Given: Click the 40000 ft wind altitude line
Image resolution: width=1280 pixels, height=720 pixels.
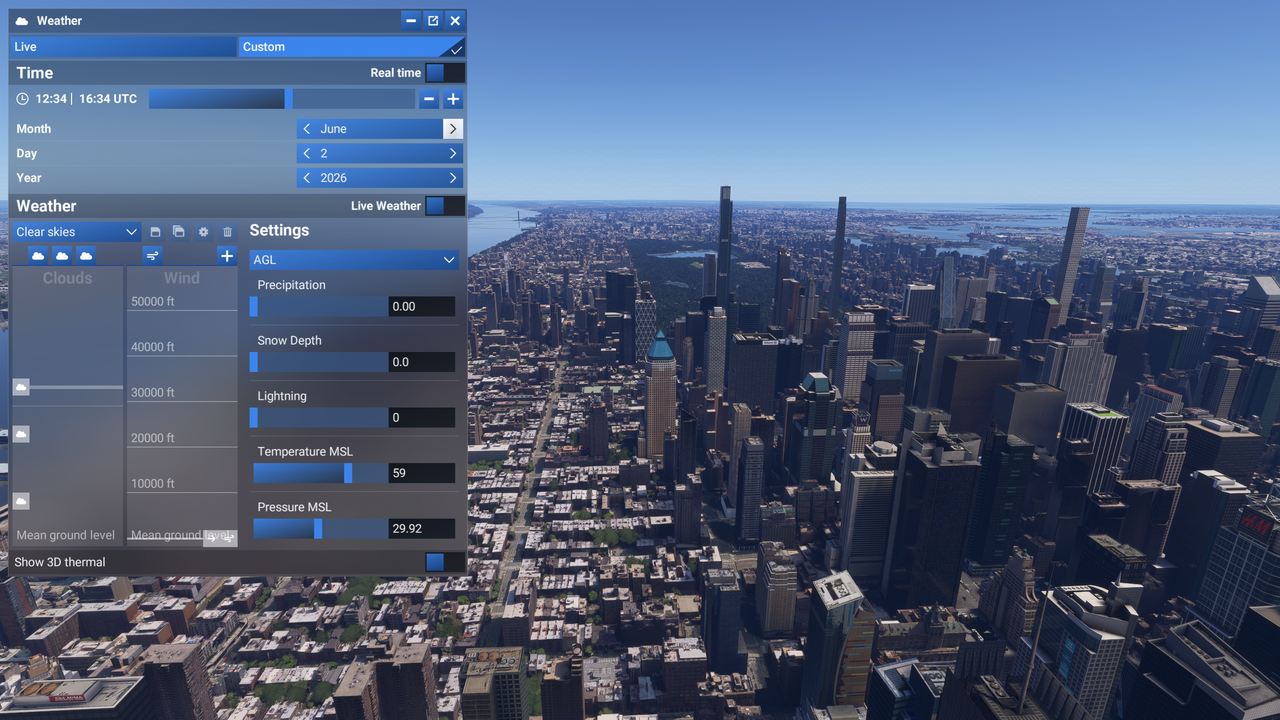Looking at the screenshot, I should (x=182, y=356).
